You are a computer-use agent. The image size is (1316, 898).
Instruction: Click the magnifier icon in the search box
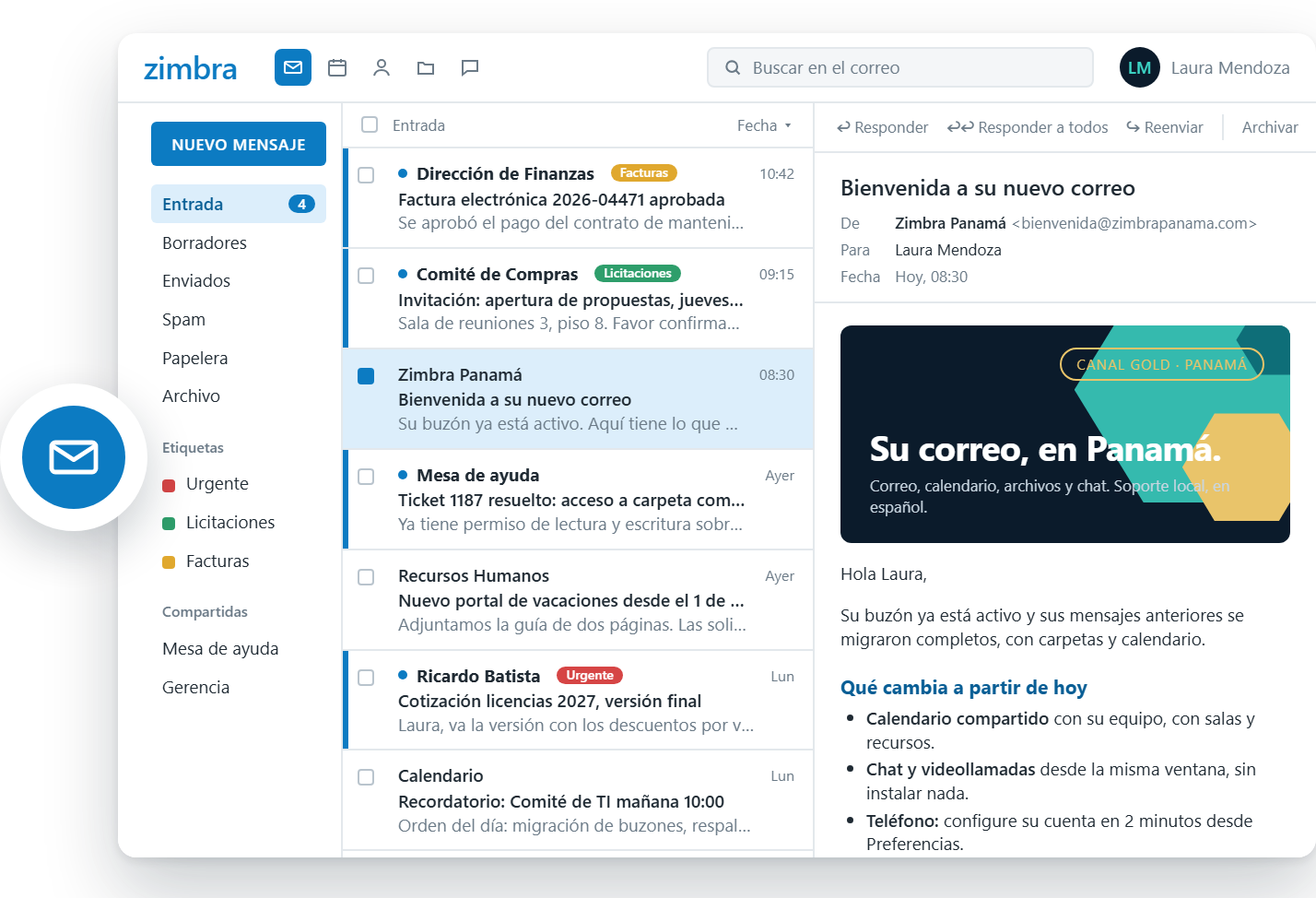(x=733, y=67)
